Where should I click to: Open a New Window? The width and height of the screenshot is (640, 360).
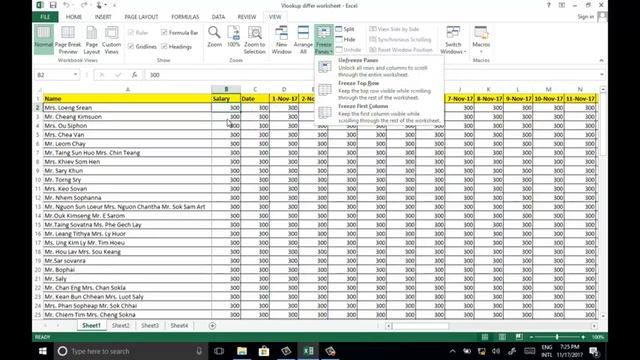281,39
